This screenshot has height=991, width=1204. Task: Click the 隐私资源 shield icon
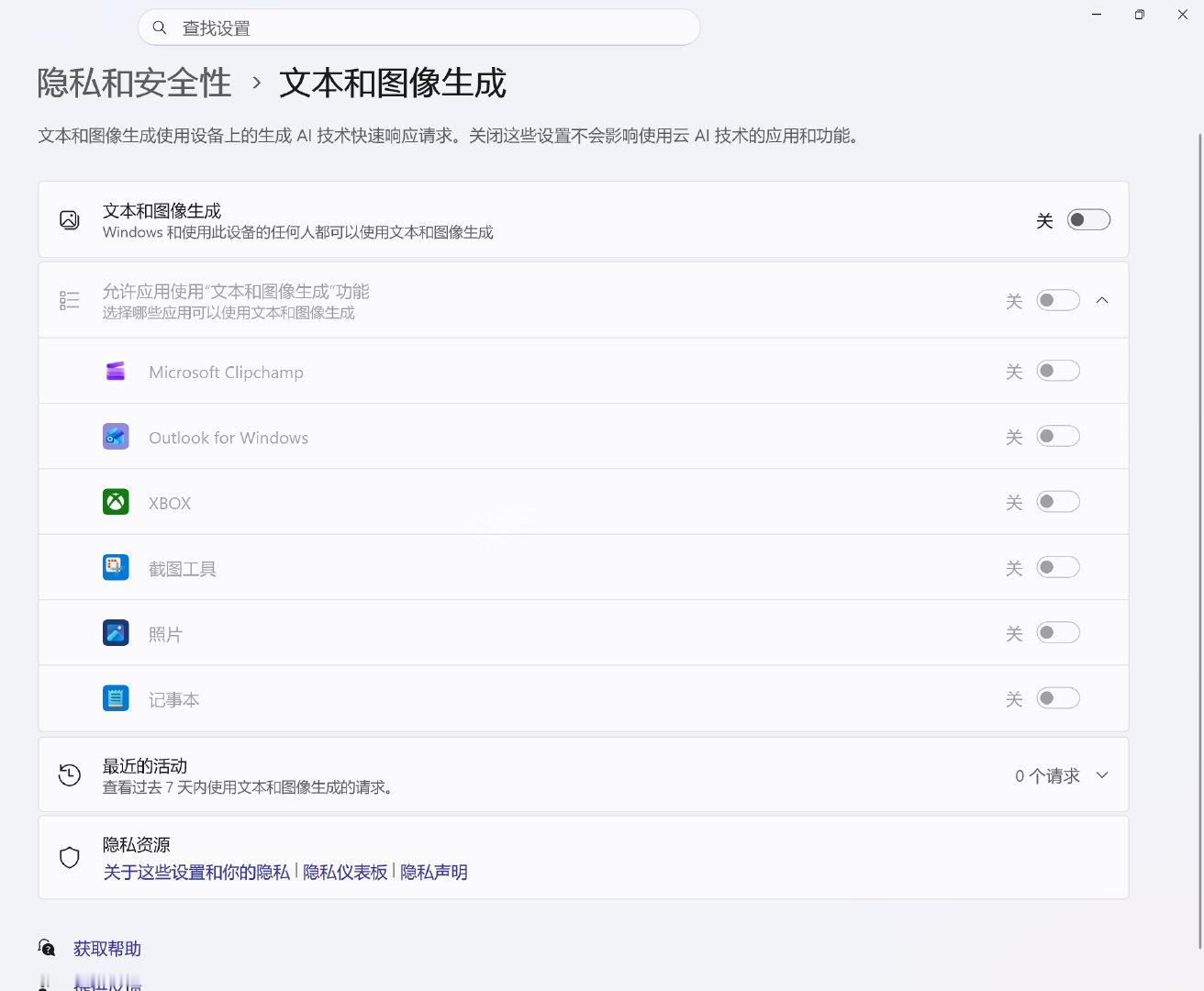(x=70, y=857)
